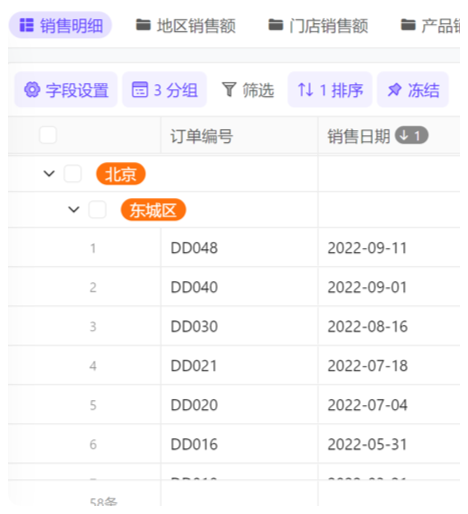Click the folder icon beside 地区销售额
The image size is (468, 514).
143,25
